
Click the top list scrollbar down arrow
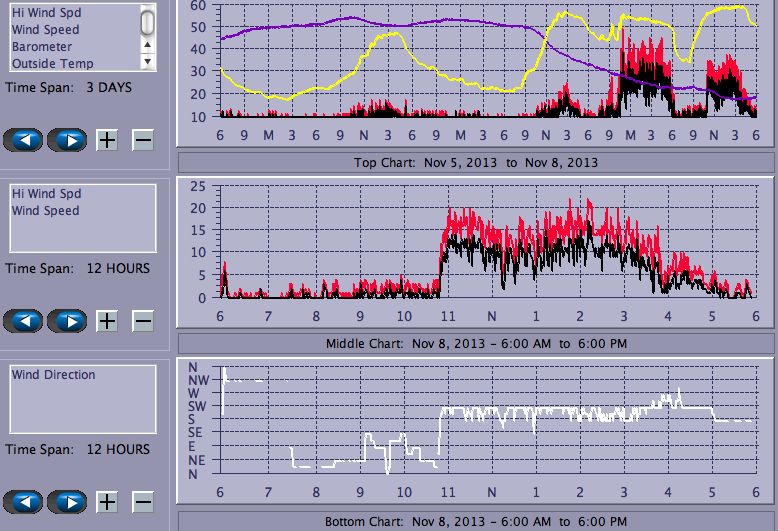(147, 62)
